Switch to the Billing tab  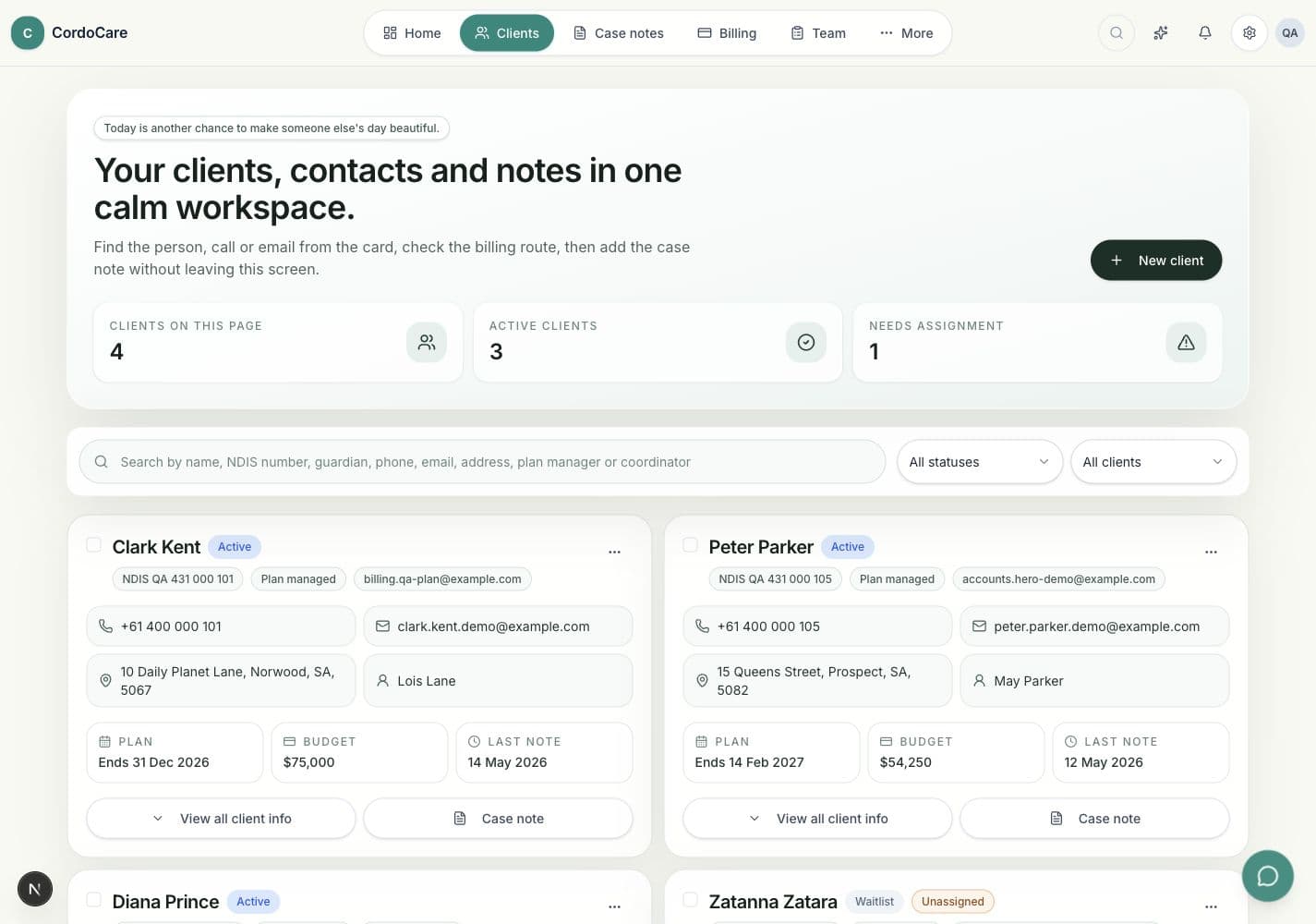click(727, 33)
